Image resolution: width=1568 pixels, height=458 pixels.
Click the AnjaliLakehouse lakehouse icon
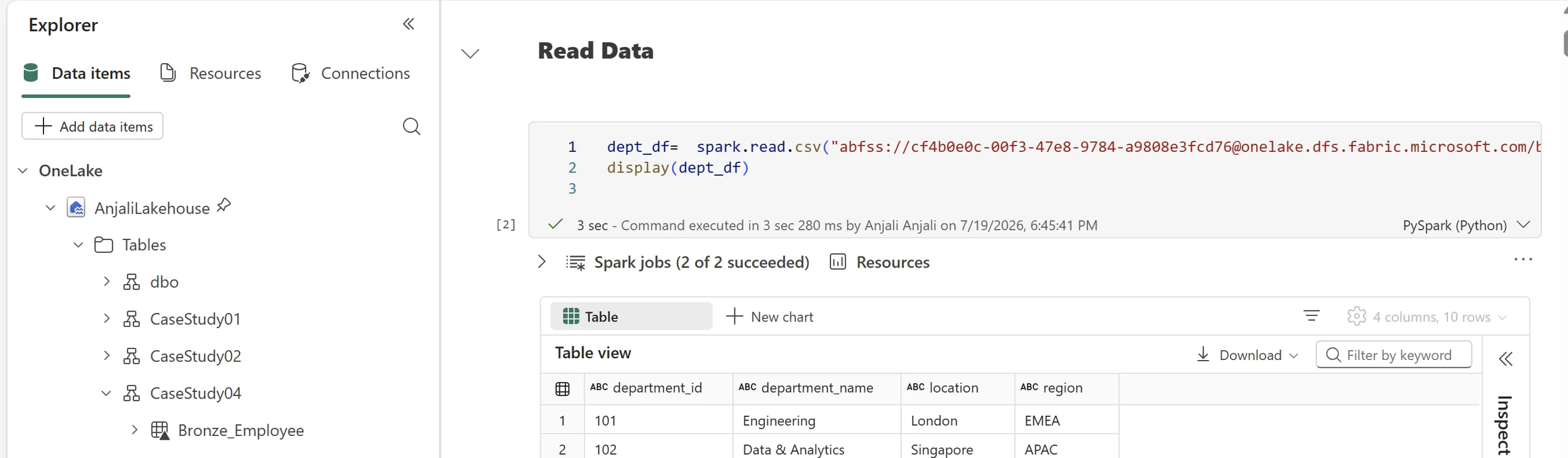(76, 208)
